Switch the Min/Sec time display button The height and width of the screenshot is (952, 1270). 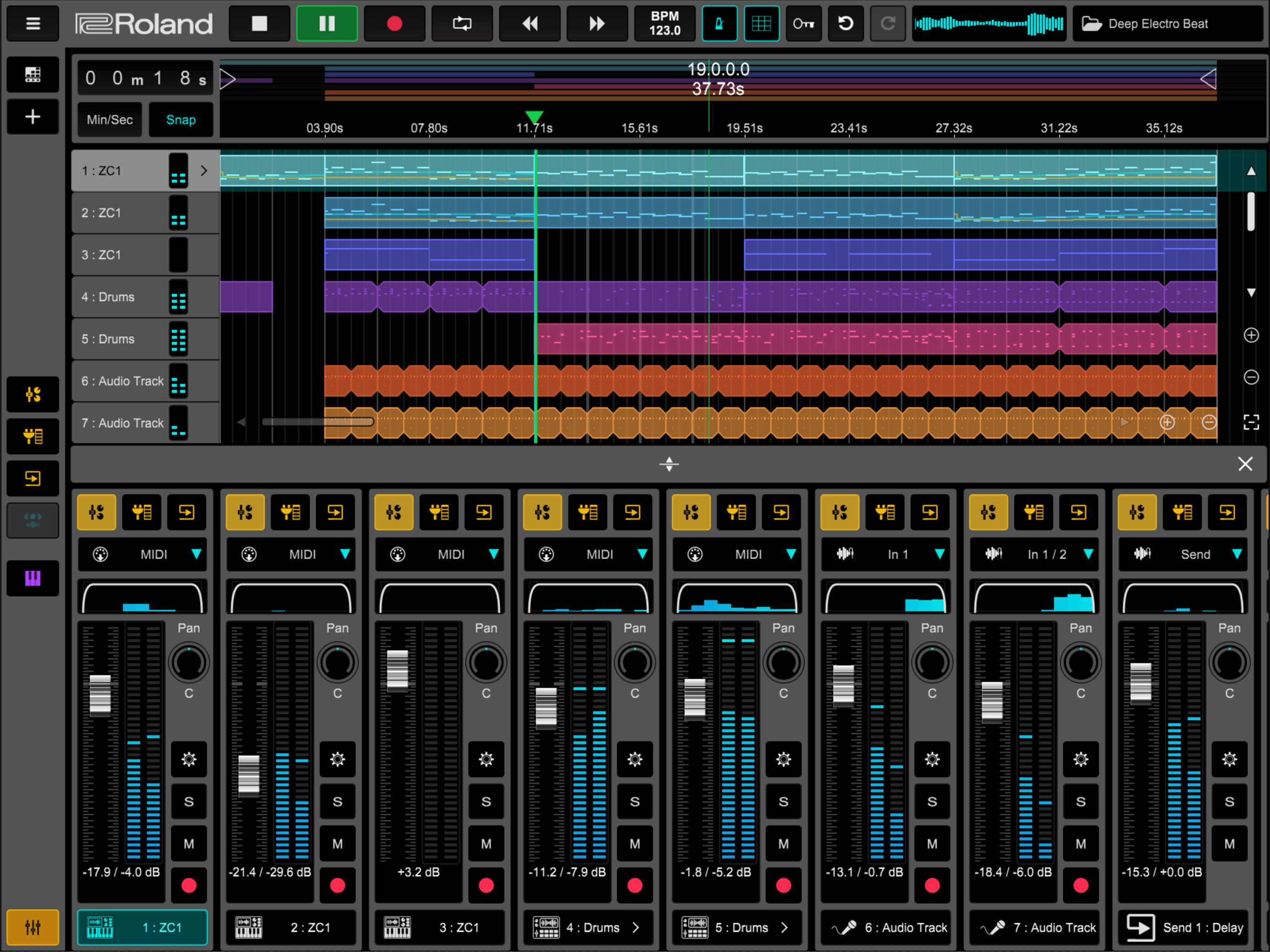[x=109, y=119]
